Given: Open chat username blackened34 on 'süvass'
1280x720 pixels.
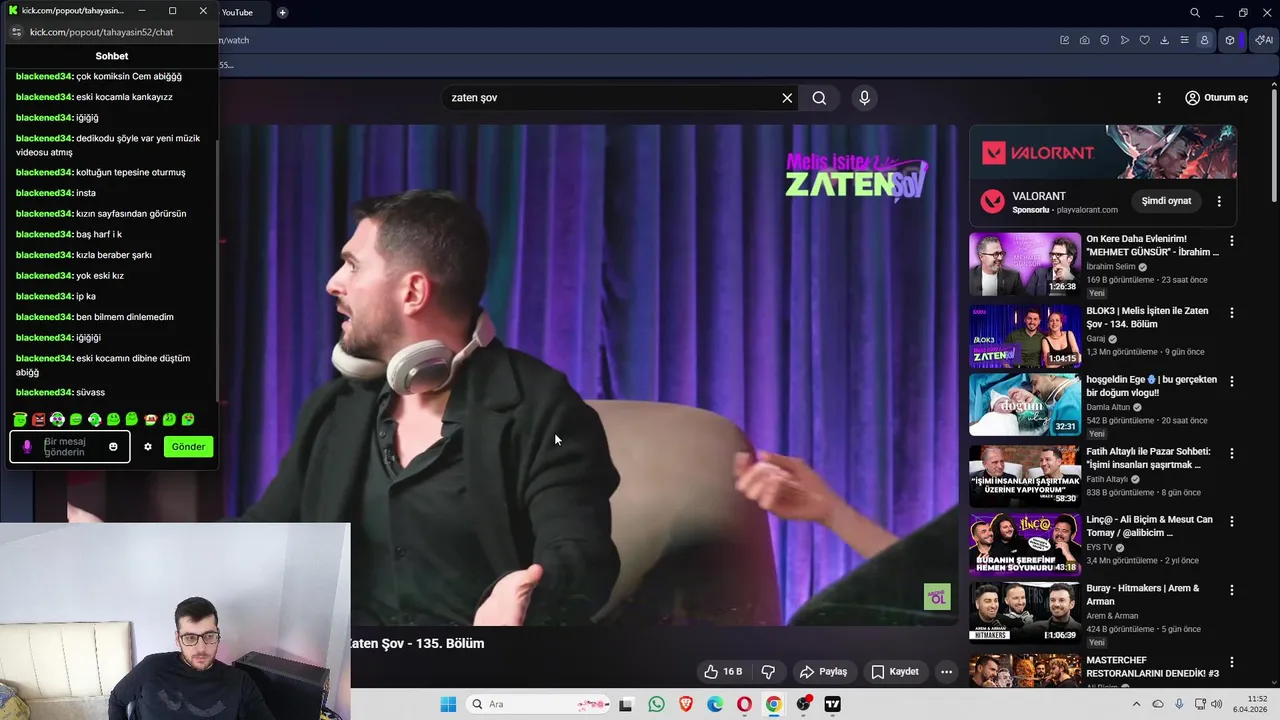Looking at the screenshot, I should tap(44, 392).
